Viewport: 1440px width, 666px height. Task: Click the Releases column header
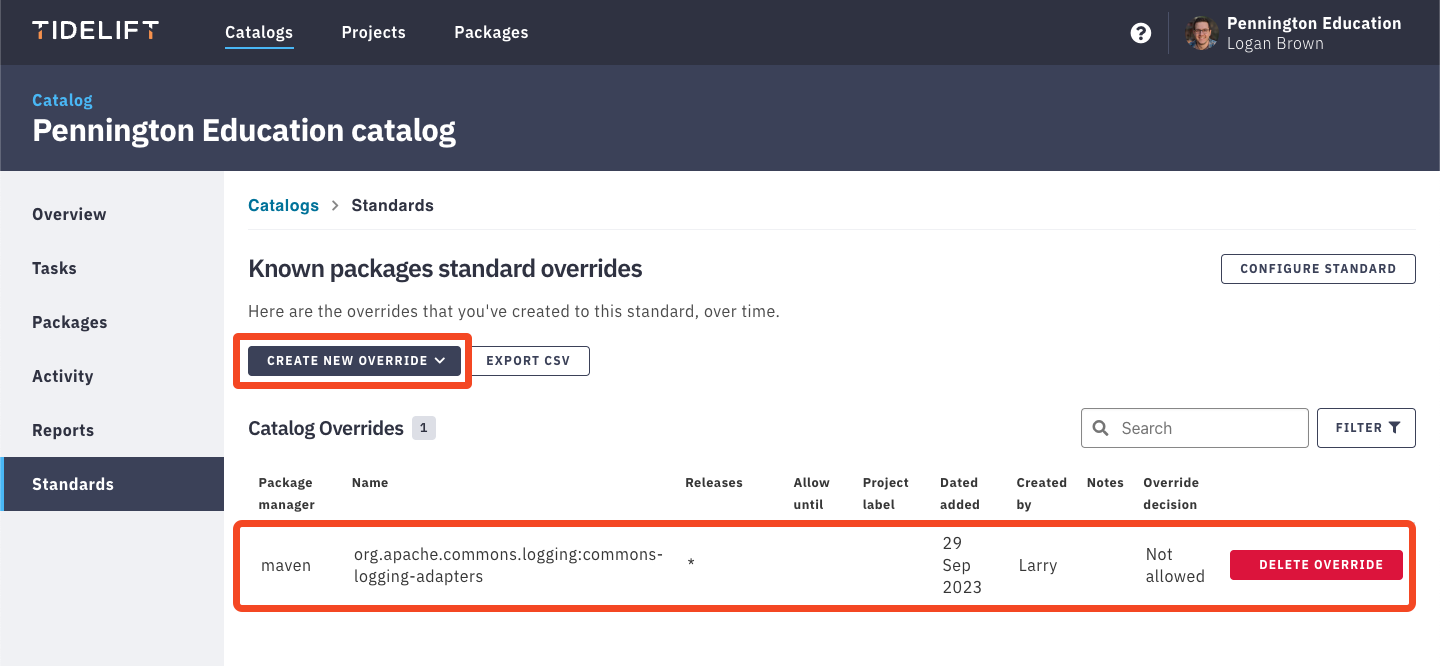point(714,483)
